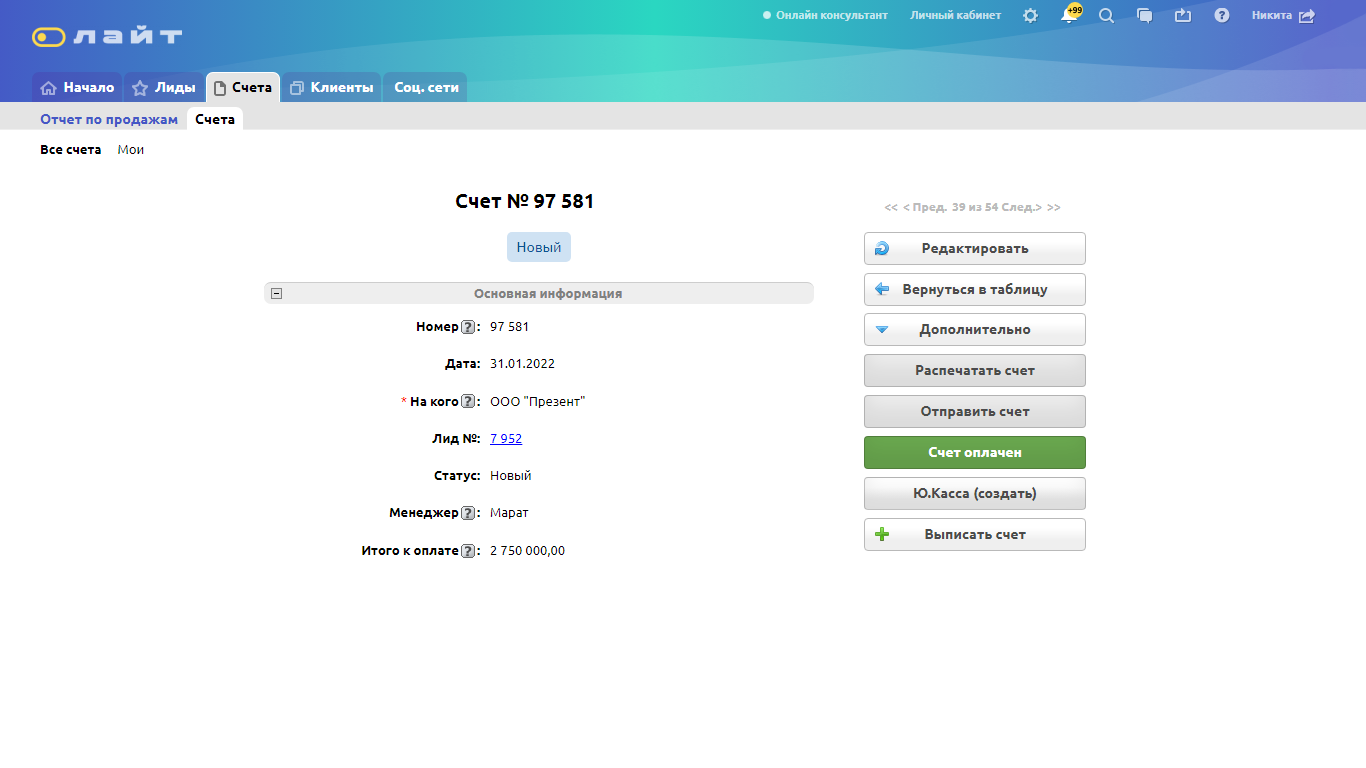
Task: Switch to the Клиенты tab
Action: coord(331,88)
